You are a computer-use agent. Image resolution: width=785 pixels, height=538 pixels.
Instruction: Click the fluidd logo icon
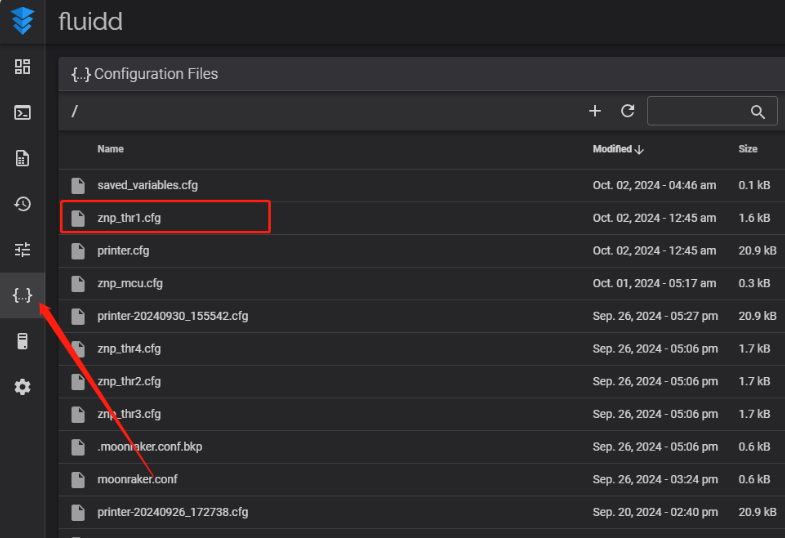[22, 21]
